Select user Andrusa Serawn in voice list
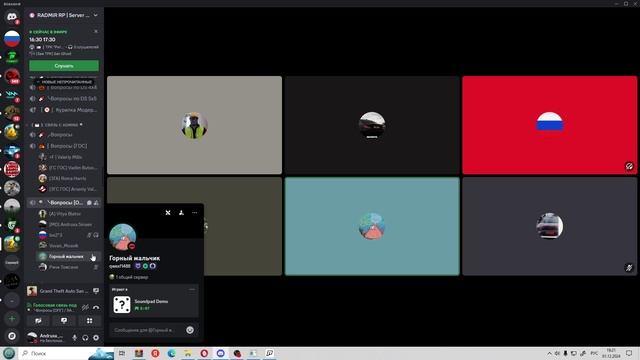 (68, 224)
